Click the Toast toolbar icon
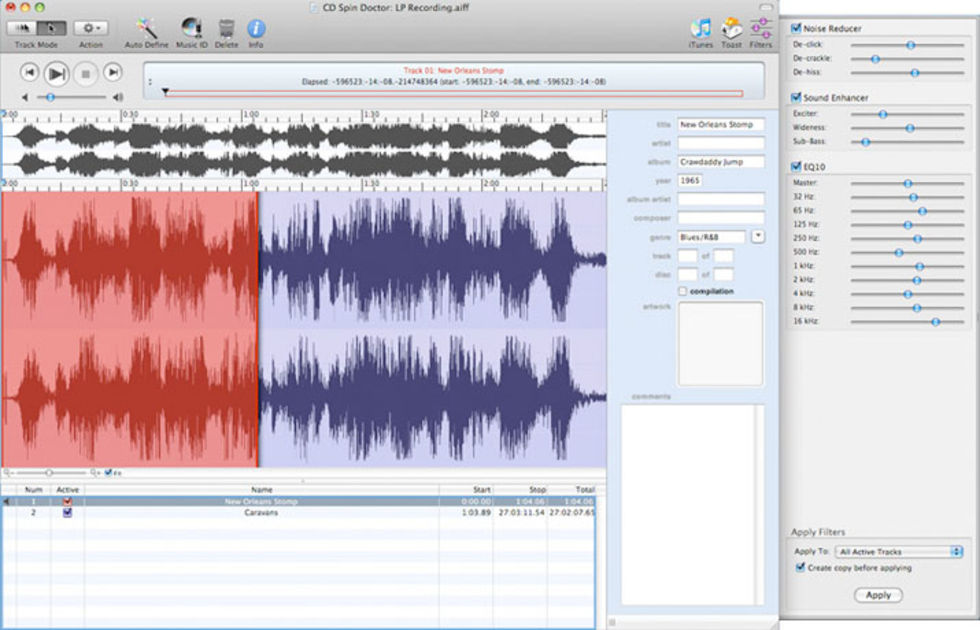The width and height of the screenshot is (980, 630). (x=732, y=27)
